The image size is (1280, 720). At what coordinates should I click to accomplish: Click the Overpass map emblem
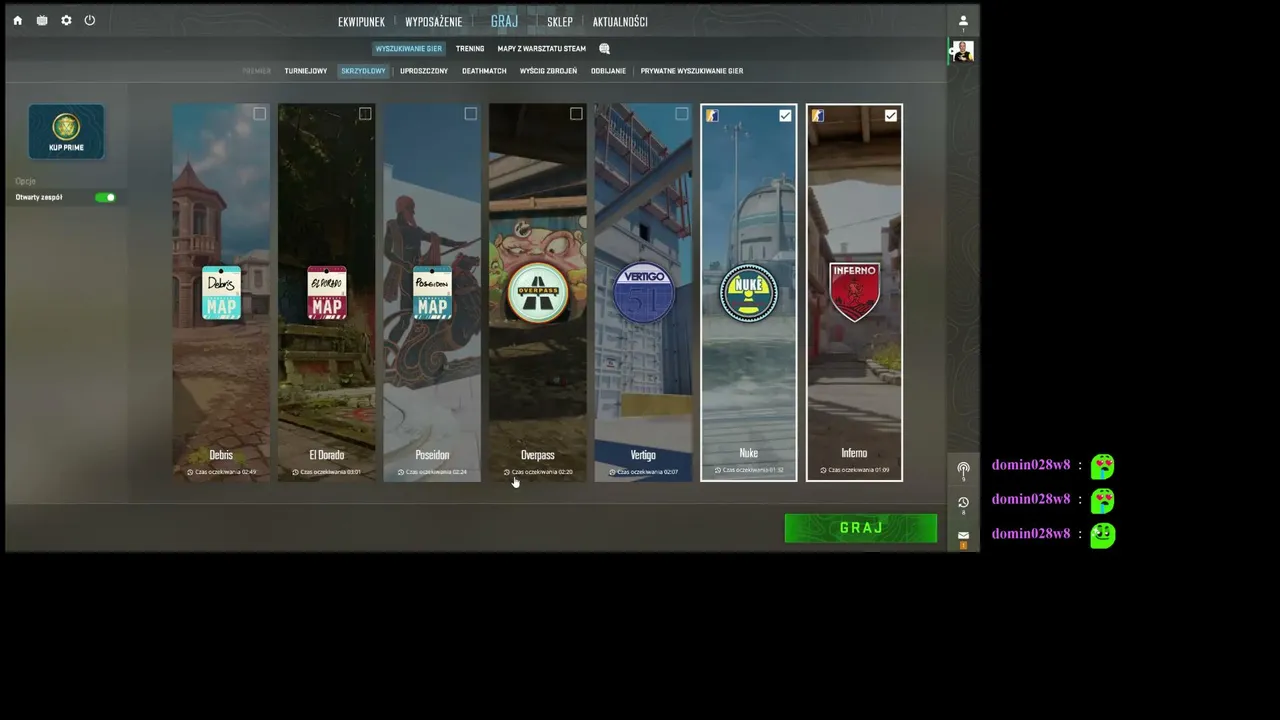point(538,293)
